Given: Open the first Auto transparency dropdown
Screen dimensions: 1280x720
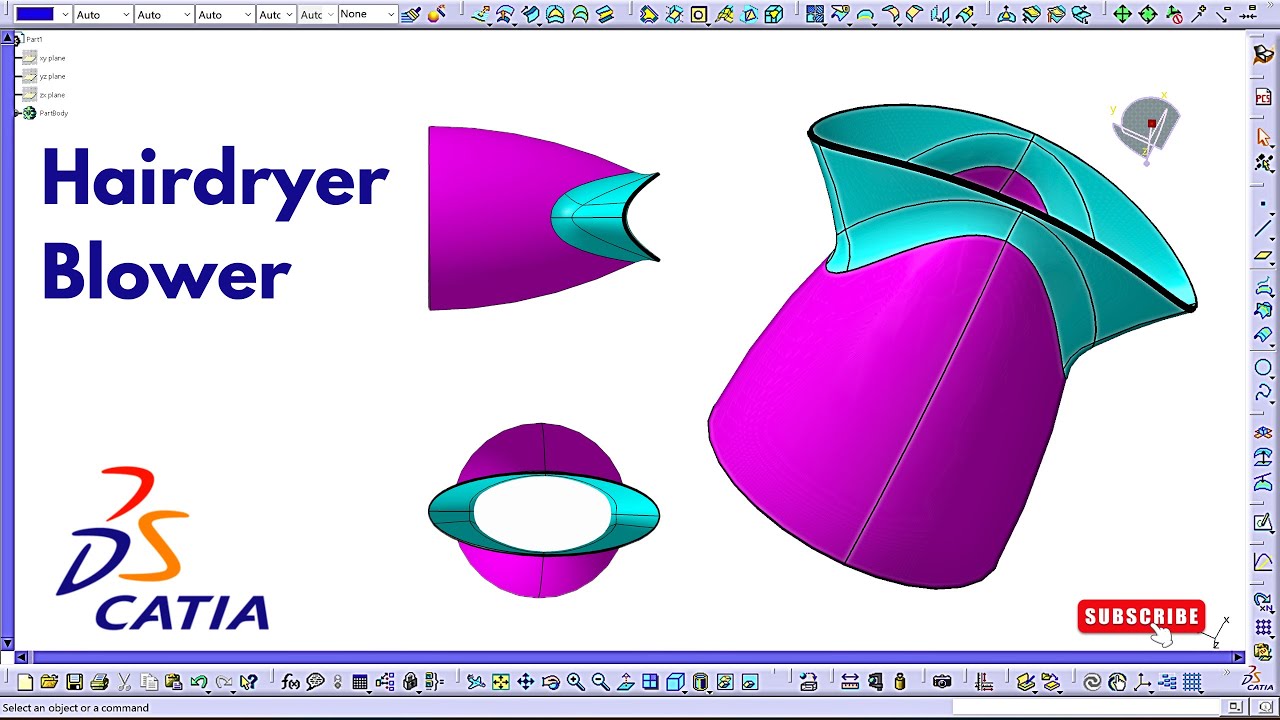Looking at the screenshot, I should (x=126, y=14).
